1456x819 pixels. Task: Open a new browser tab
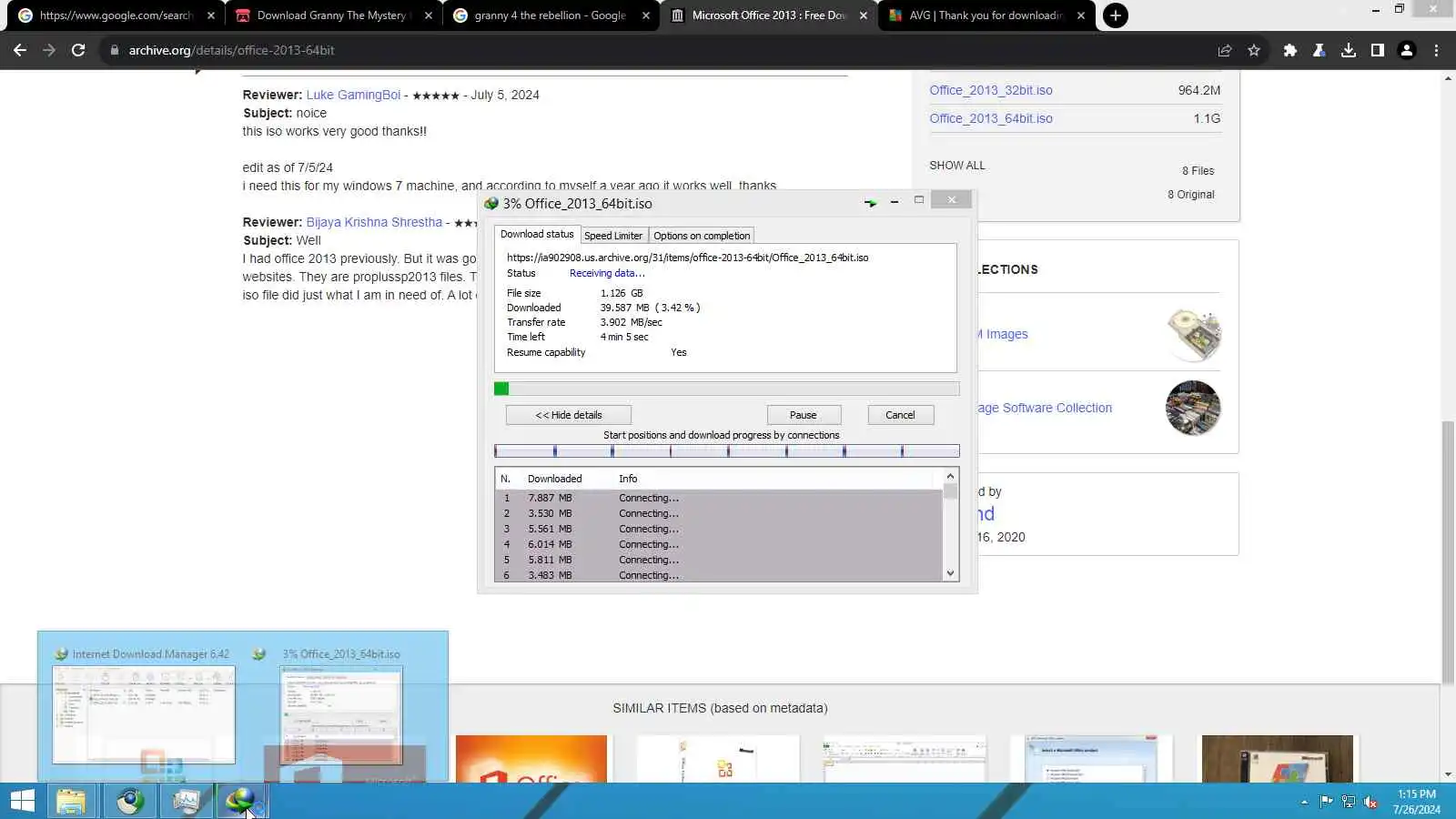1115,15
